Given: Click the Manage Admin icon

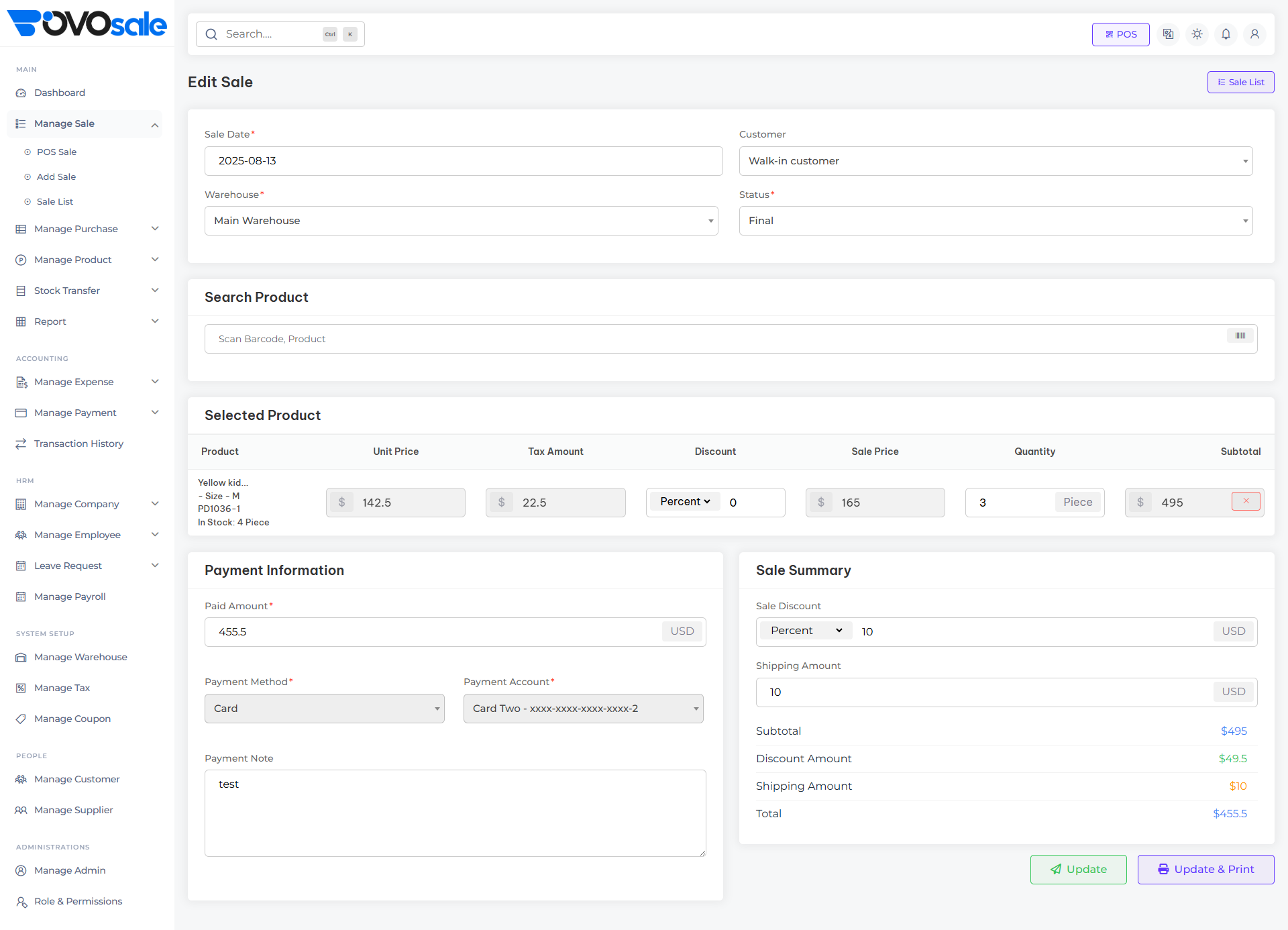Looking at the screenshot, I should tap(21, 870).
